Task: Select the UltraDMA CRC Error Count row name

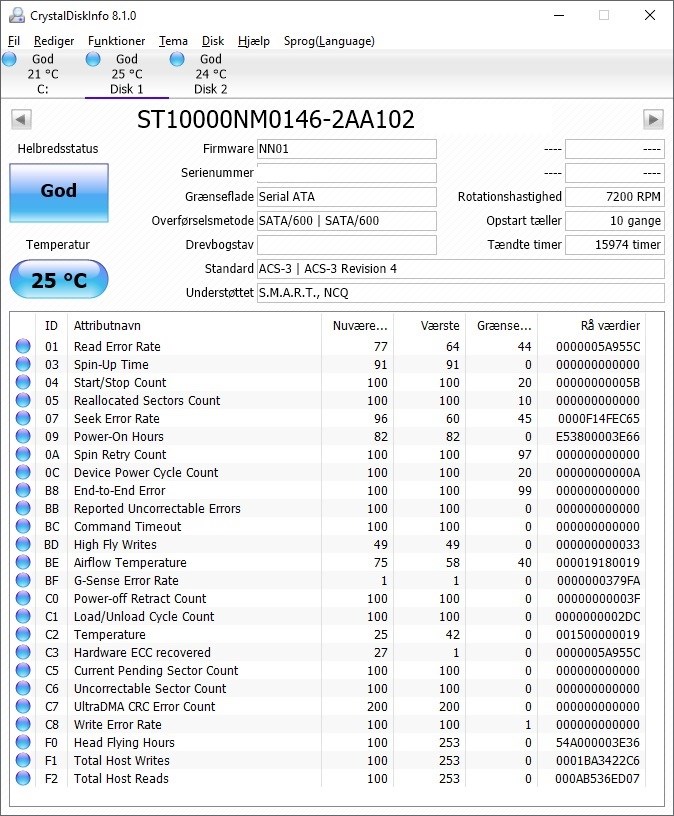Action: (x=144, y=706)
